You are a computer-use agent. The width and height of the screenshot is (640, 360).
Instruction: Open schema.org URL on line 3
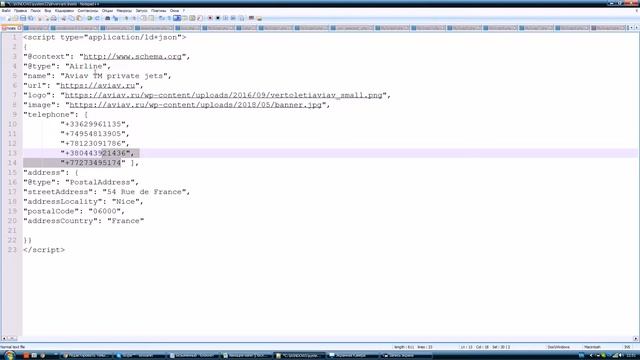[132, 56]
